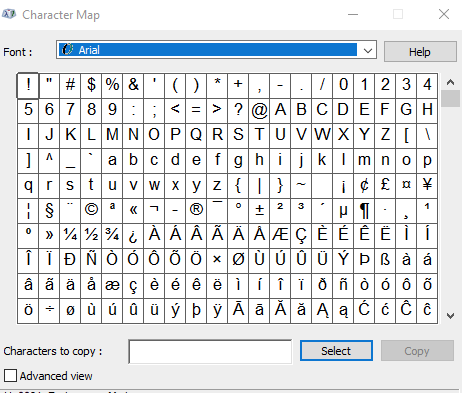This screenshot has height=393, width=462.
Task: Select the sharp s ß character
Action: [385, 261]
